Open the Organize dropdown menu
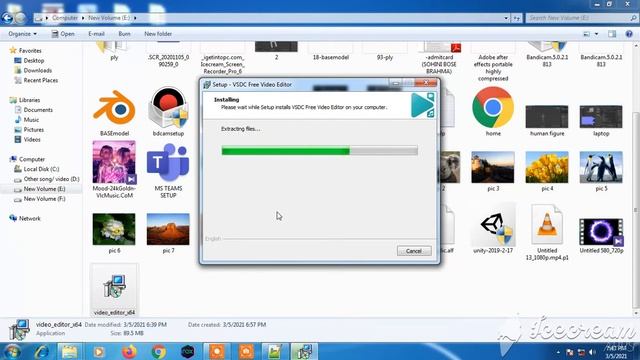Viewport: 640px width, 360px height. 22,34
